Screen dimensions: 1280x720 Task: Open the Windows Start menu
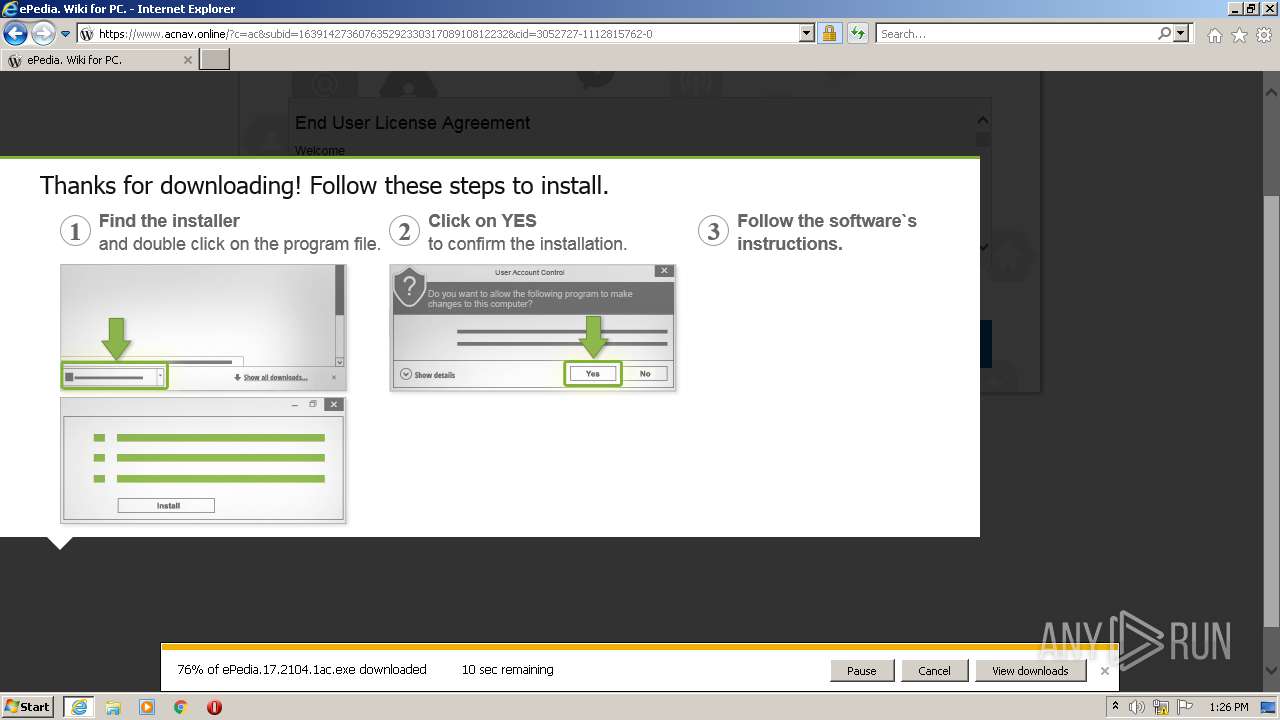point(28,707)
